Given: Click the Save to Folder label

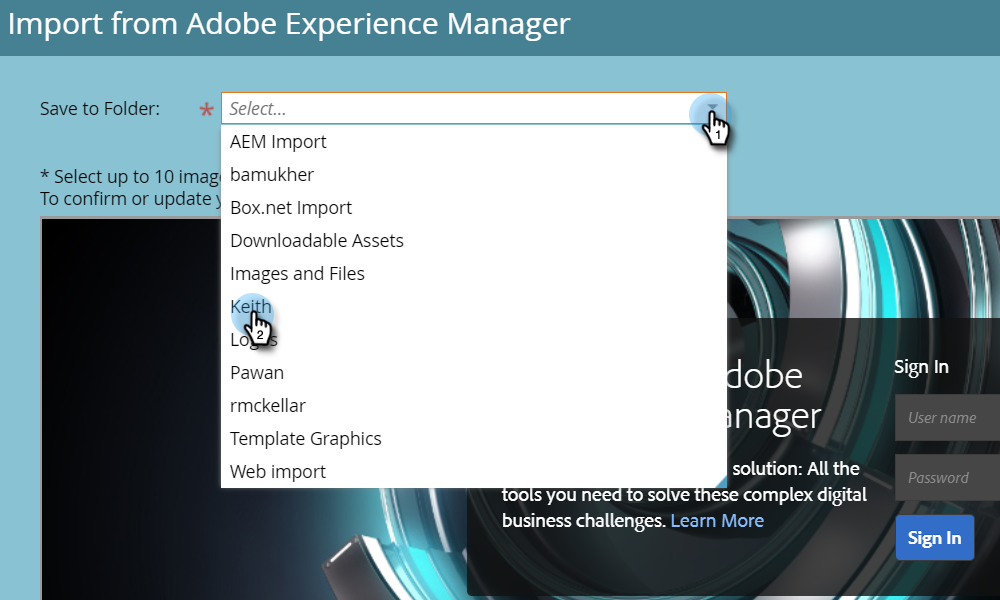Looking at the screenshot, I should point(99,109).
